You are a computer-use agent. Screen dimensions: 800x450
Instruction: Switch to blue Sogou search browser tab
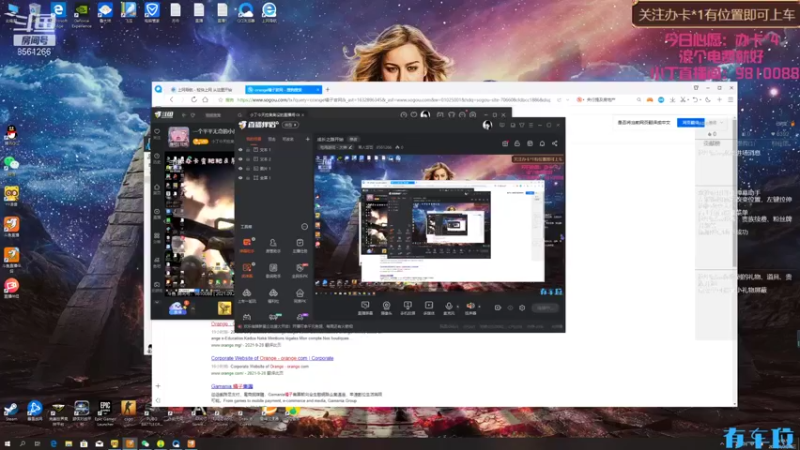(x=283, y=90)
